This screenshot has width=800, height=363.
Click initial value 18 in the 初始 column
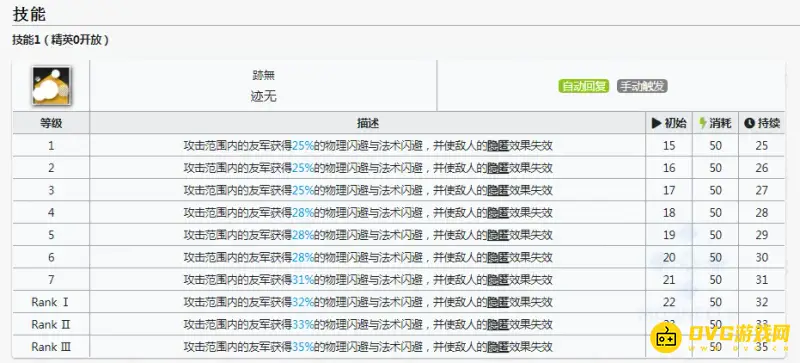tap(669, 213)
